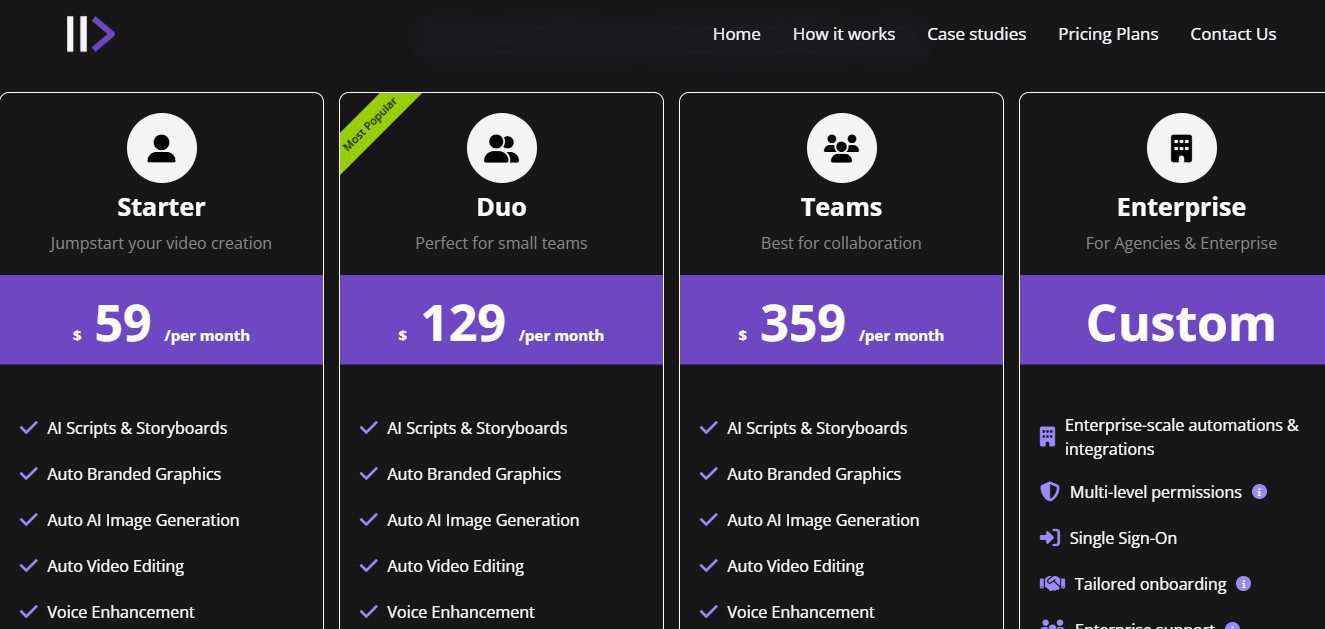Open the Case studies page

click(976, 33)
